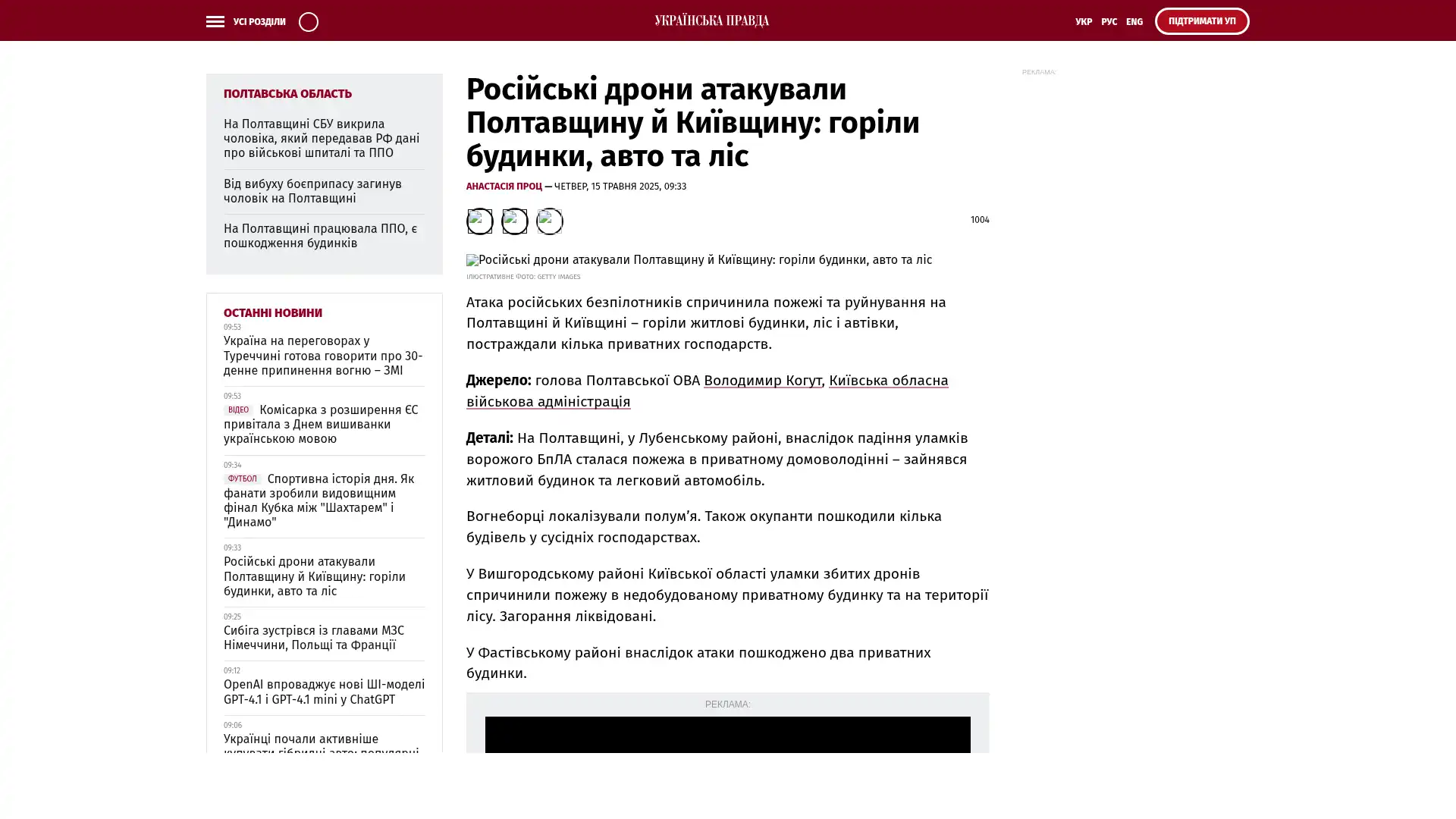Open the Останні новини section heading

[272, 313]
